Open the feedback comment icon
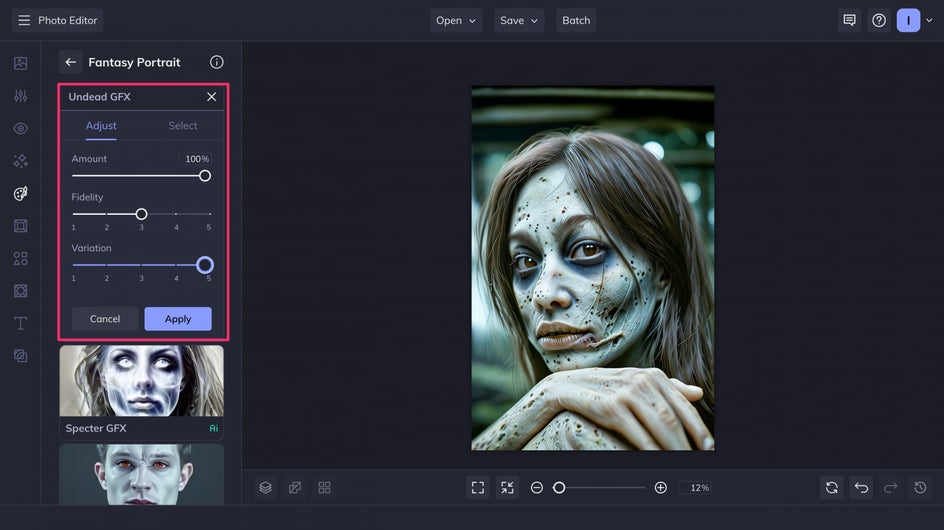Screen dimensions: 944x530 coord(849,20)
